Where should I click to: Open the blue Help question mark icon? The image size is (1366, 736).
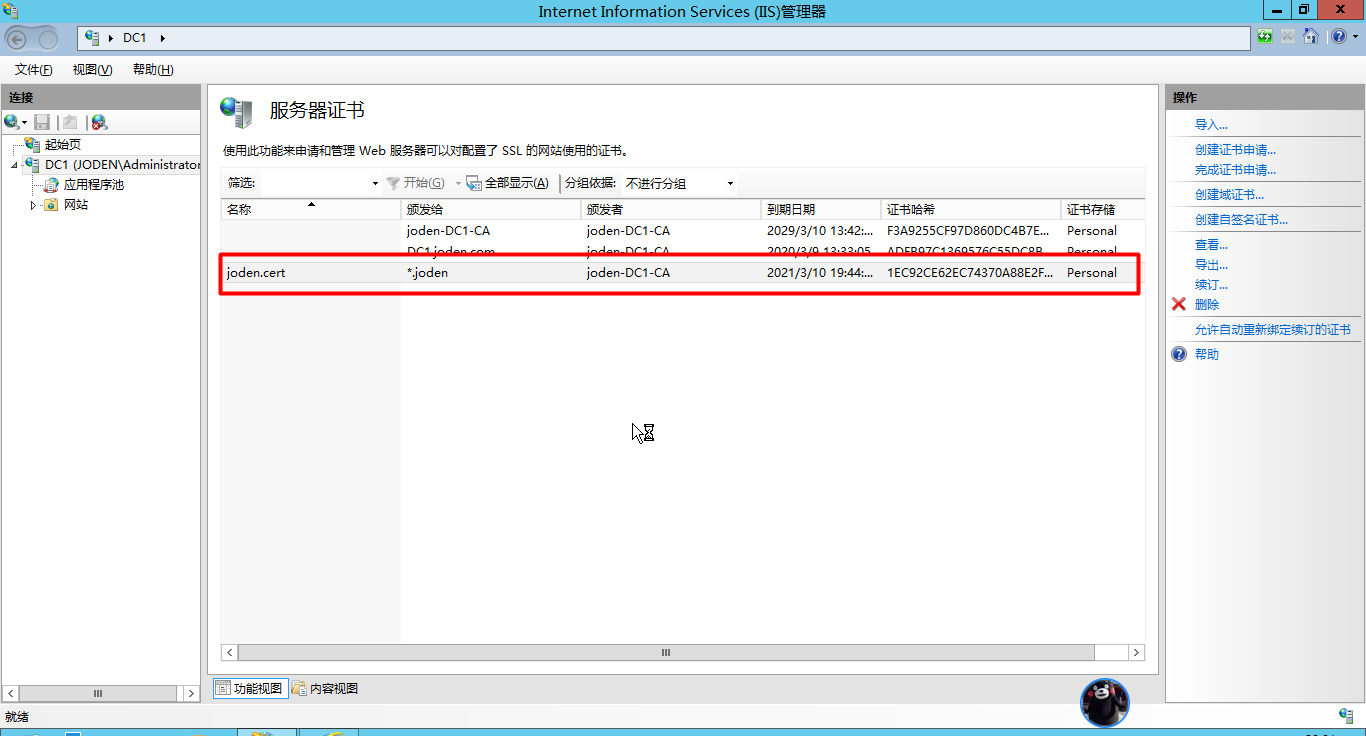click(1338, 37)
